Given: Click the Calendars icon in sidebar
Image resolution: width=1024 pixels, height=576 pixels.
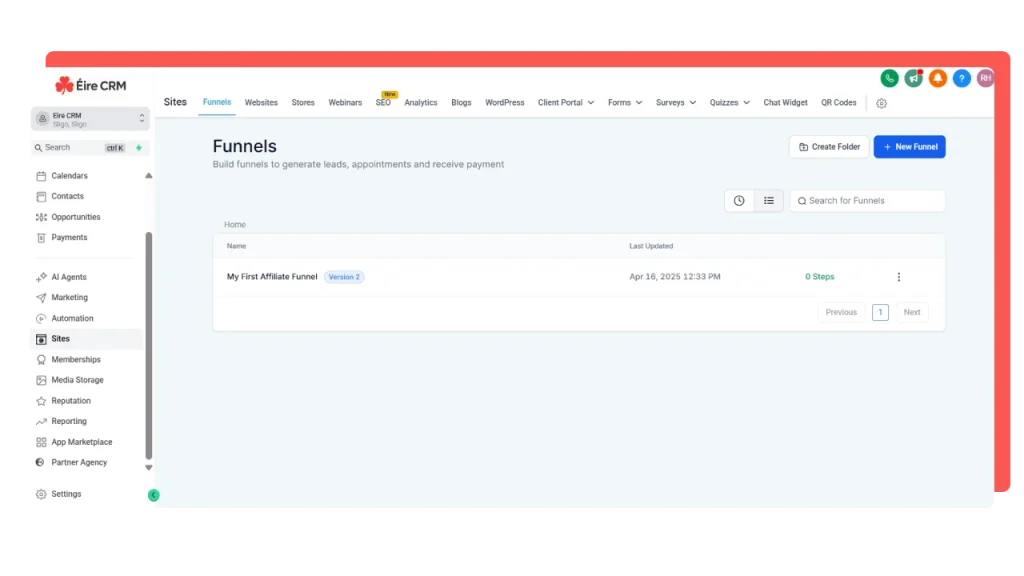Looking at the screenshot, I should click(41, 176).
